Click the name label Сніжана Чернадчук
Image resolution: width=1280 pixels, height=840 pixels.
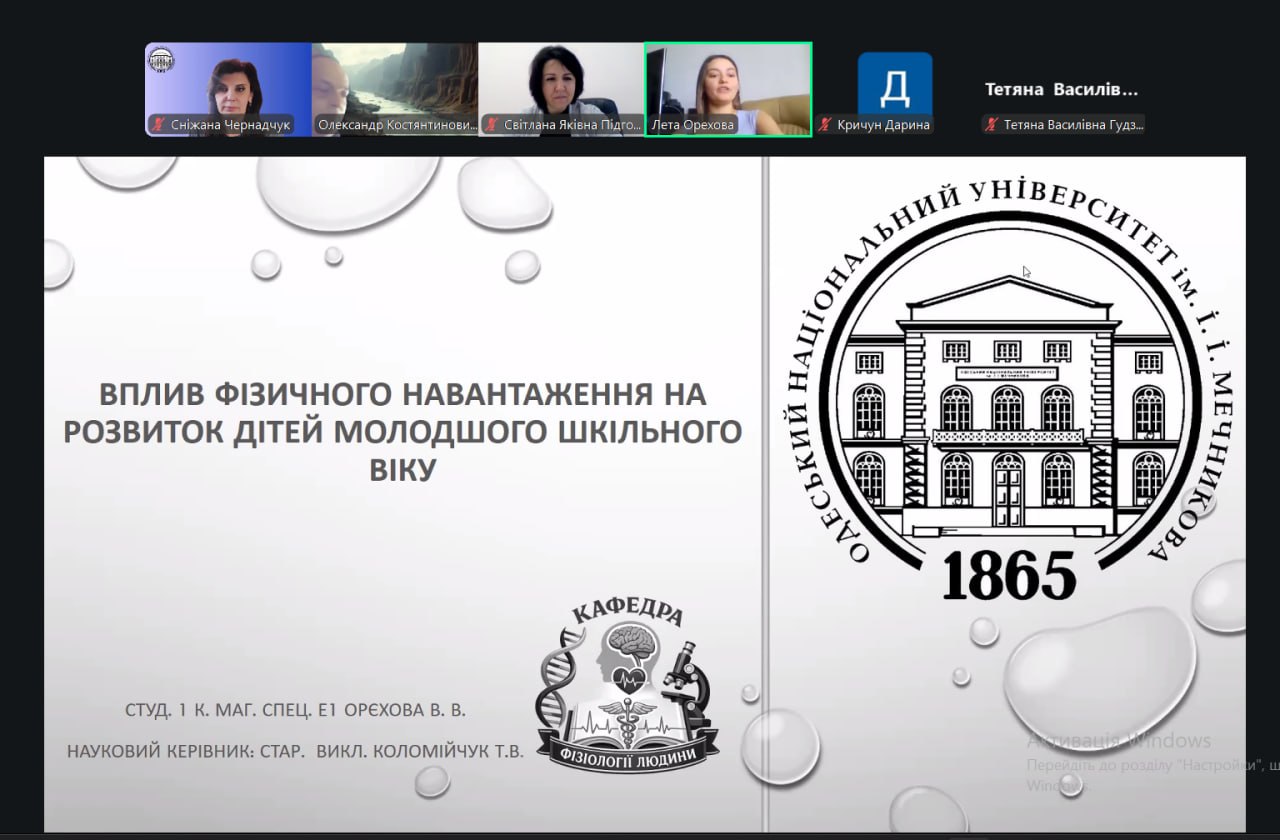230,125
